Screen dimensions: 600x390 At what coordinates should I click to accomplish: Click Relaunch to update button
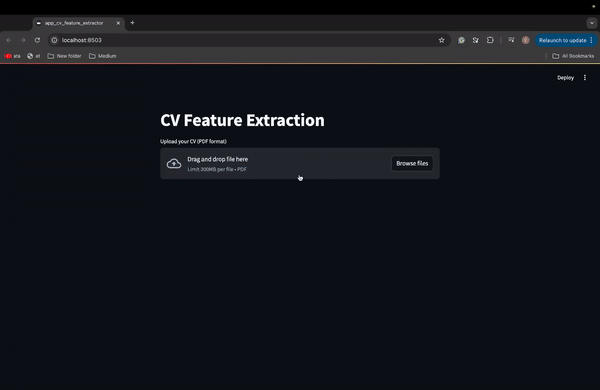click(565, 40)
